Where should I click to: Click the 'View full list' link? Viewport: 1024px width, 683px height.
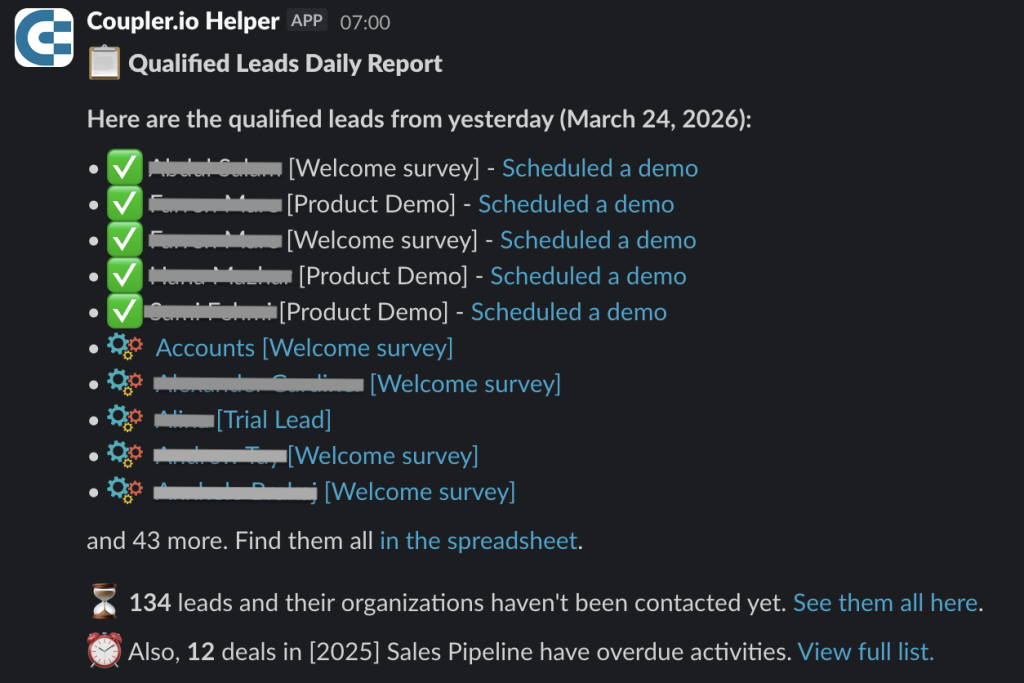(x=866, y=652)
